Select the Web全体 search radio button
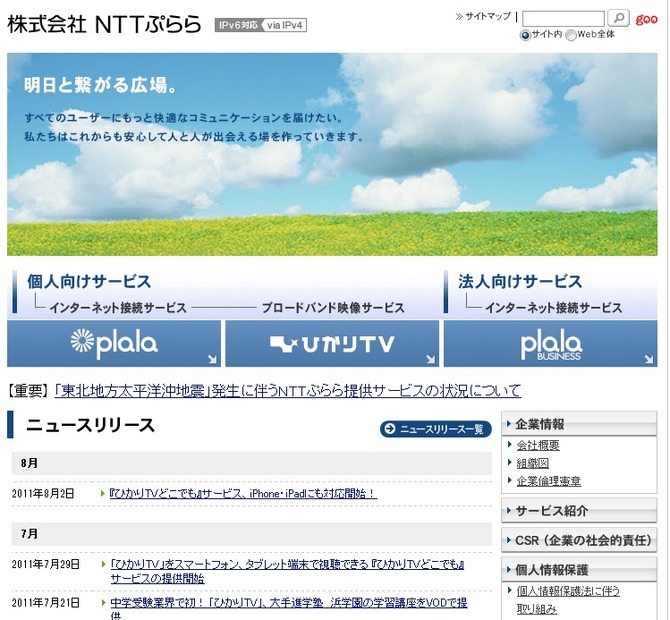The height and width of the screenshot is (620, 670). 571,35
